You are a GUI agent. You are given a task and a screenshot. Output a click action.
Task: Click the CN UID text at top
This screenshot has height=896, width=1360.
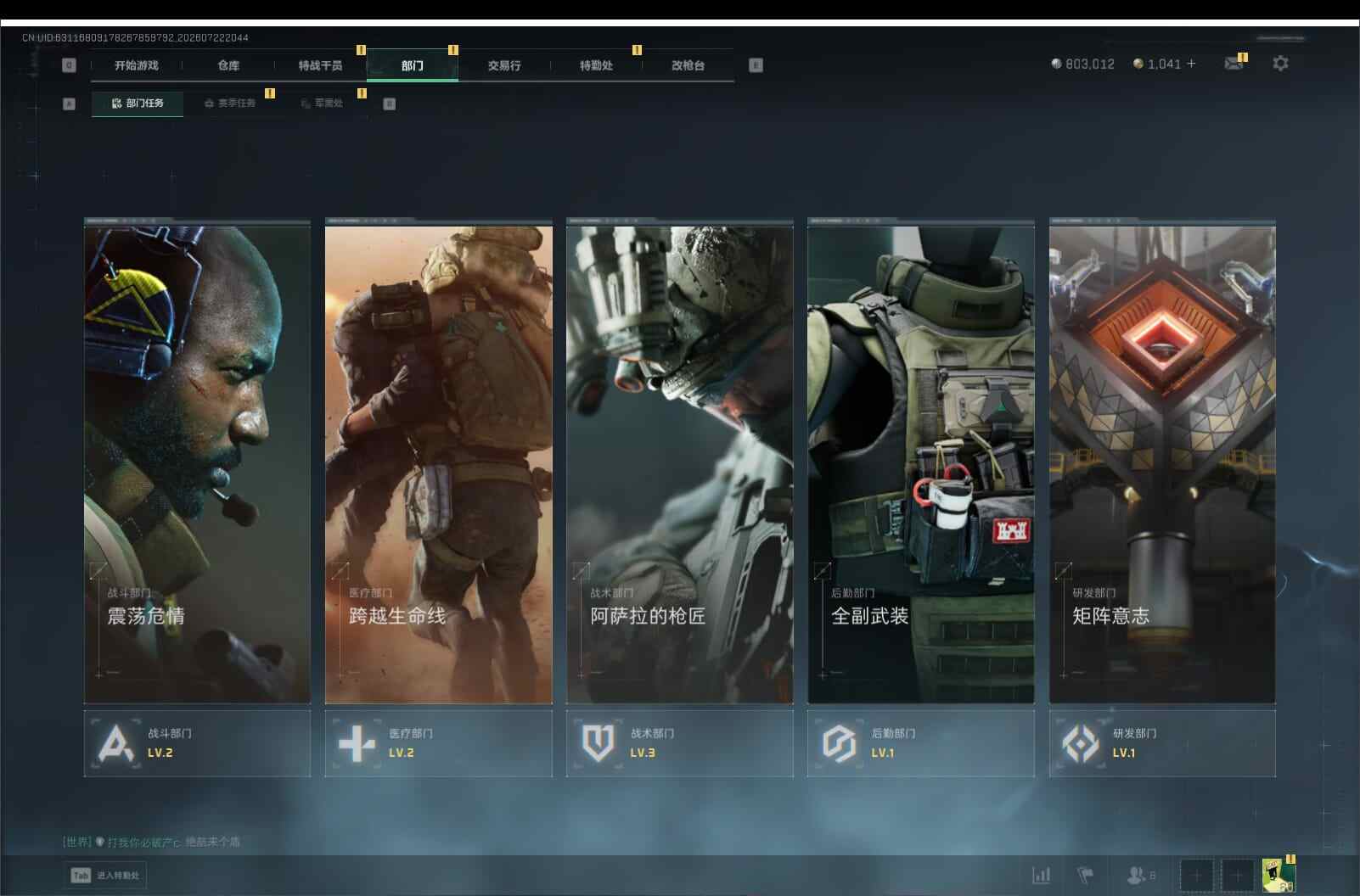(x=135, y=37)
